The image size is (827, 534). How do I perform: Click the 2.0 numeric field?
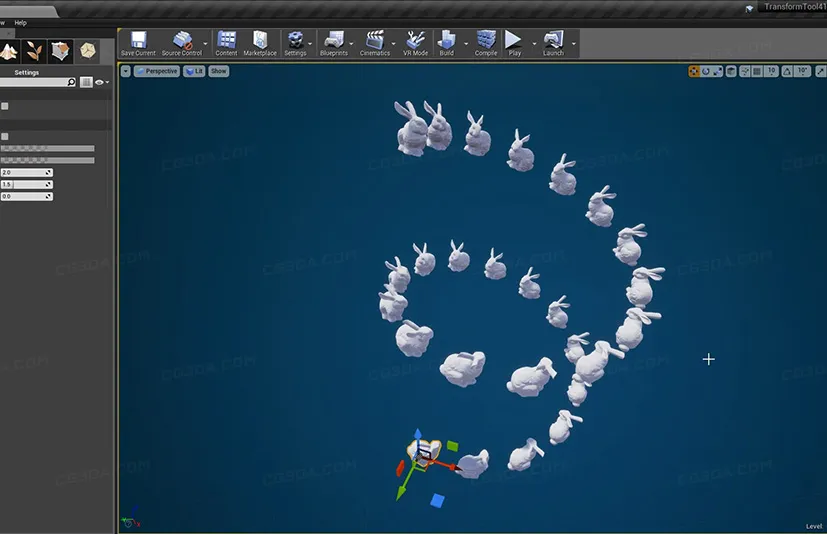coord(26,173)
